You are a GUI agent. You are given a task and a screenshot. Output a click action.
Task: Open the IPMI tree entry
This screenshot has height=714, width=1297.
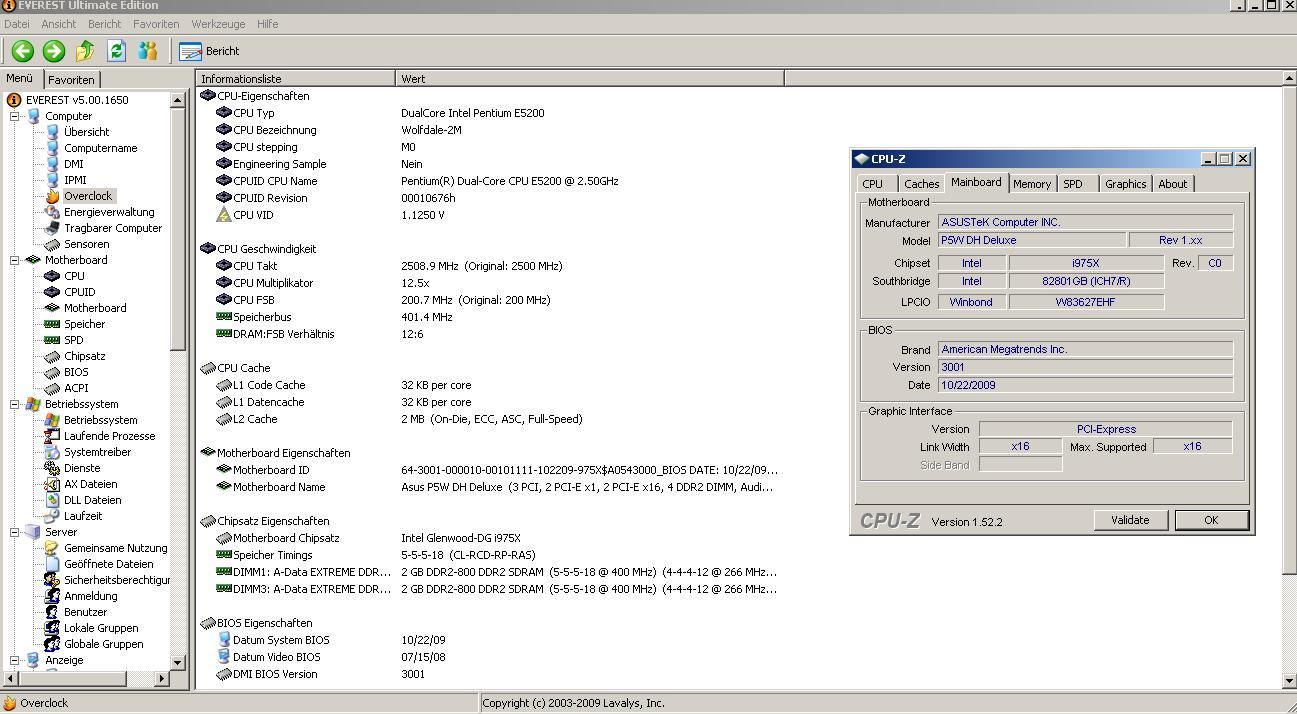click(x=74, y=180)
